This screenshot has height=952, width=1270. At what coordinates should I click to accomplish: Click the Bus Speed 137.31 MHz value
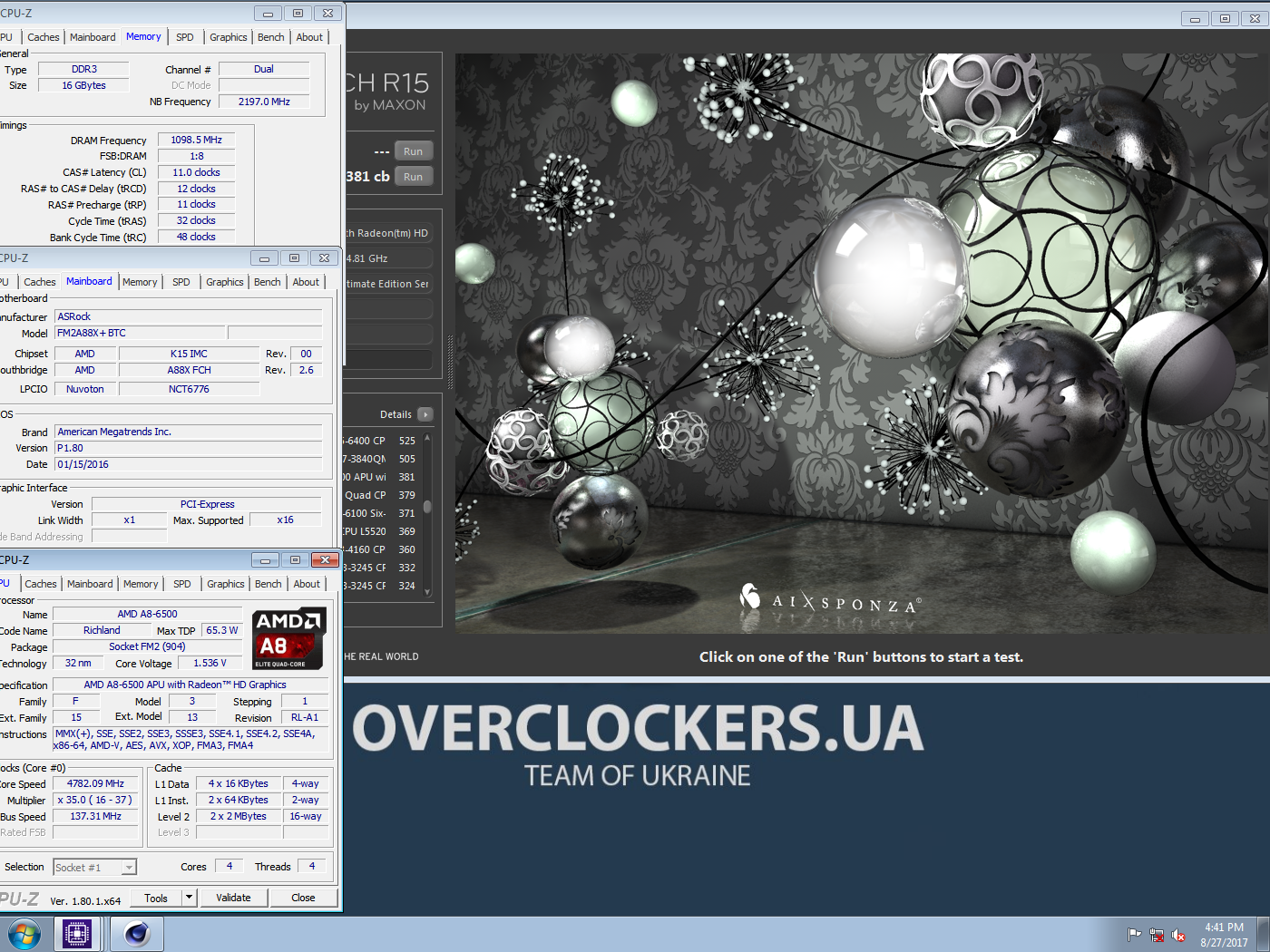point(95,816)
